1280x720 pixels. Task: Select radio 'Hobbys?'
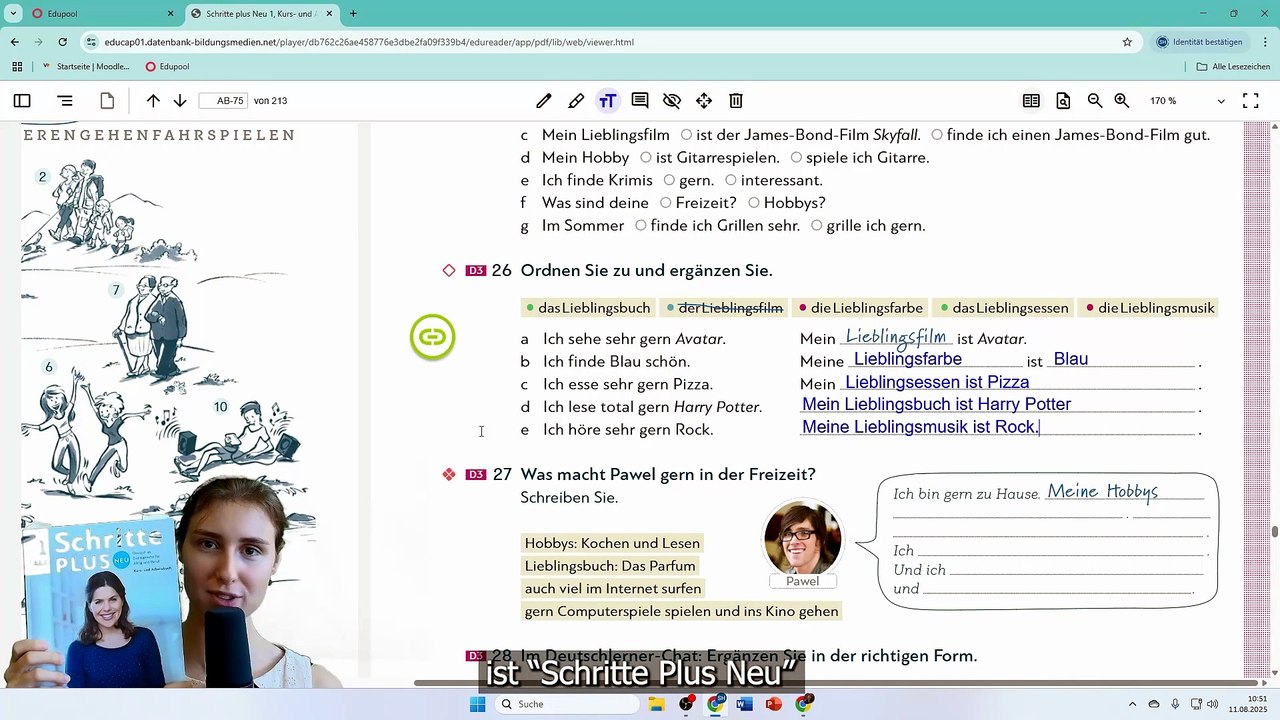tap(754, 203)
